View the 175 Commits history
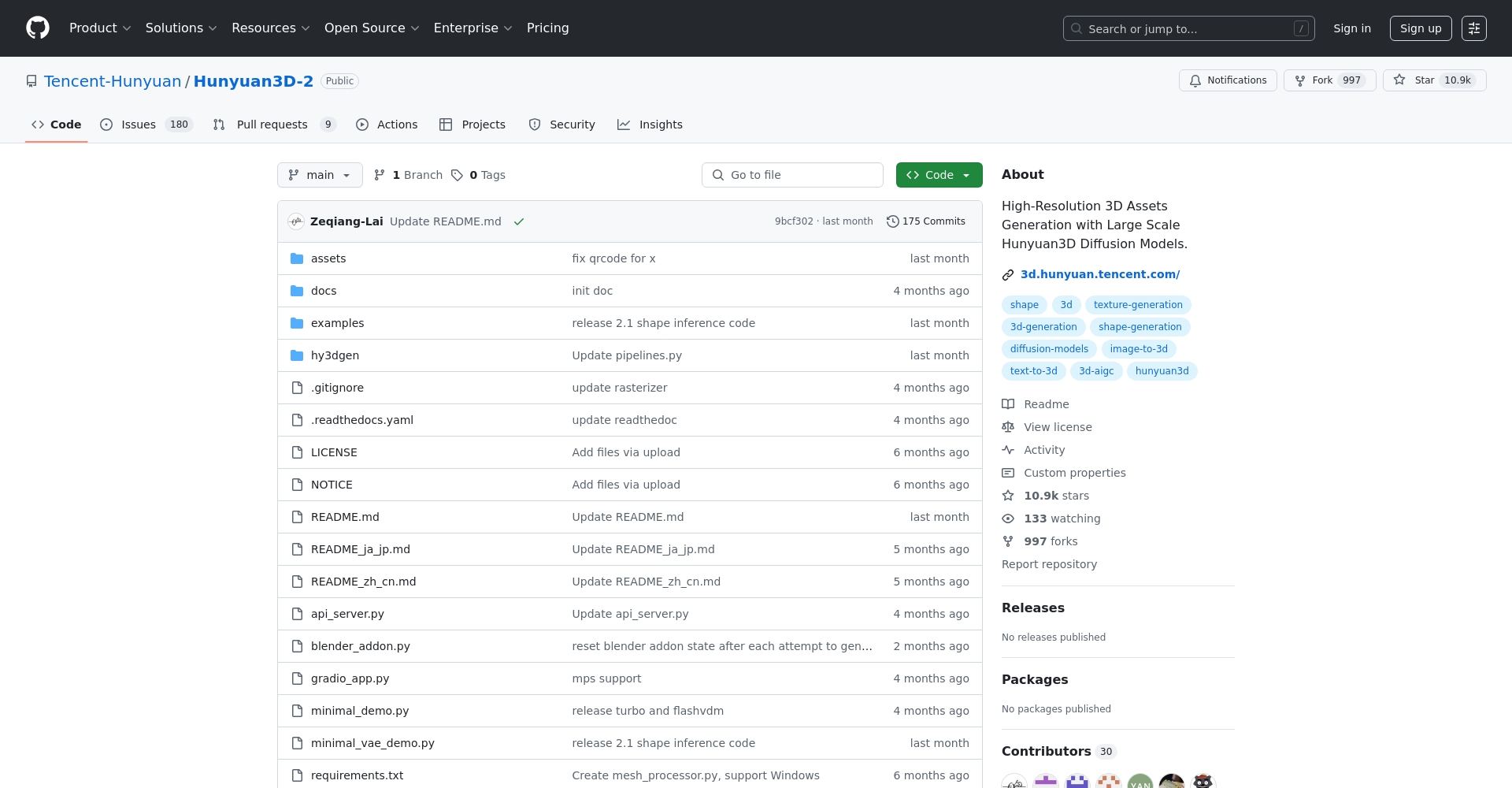 926,221
